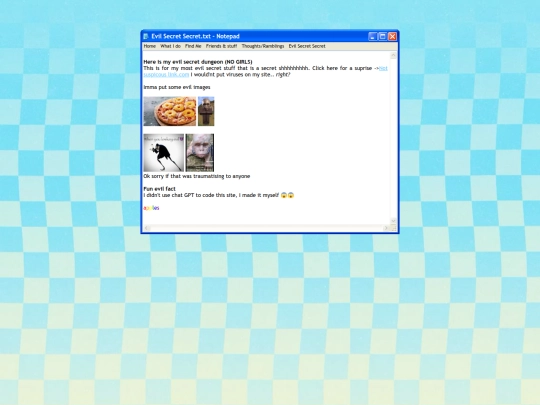Click the Notepad document icon in the title bar
Screen dimensions: 540x405
(x=146, y=37)
